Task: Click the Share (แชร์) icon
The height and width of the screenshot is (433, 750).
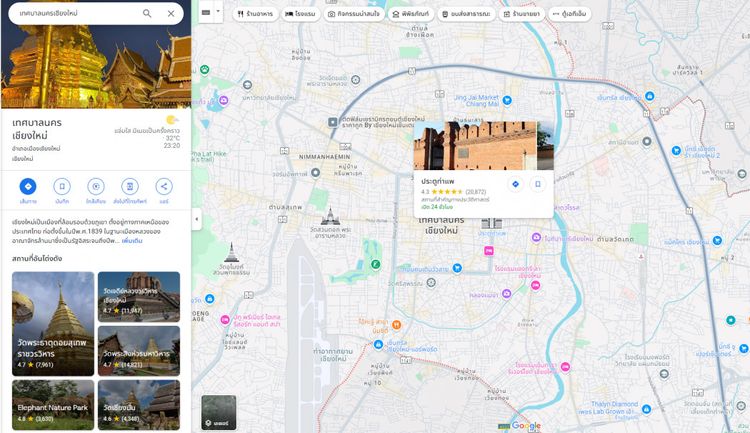Action: (164, 186)
